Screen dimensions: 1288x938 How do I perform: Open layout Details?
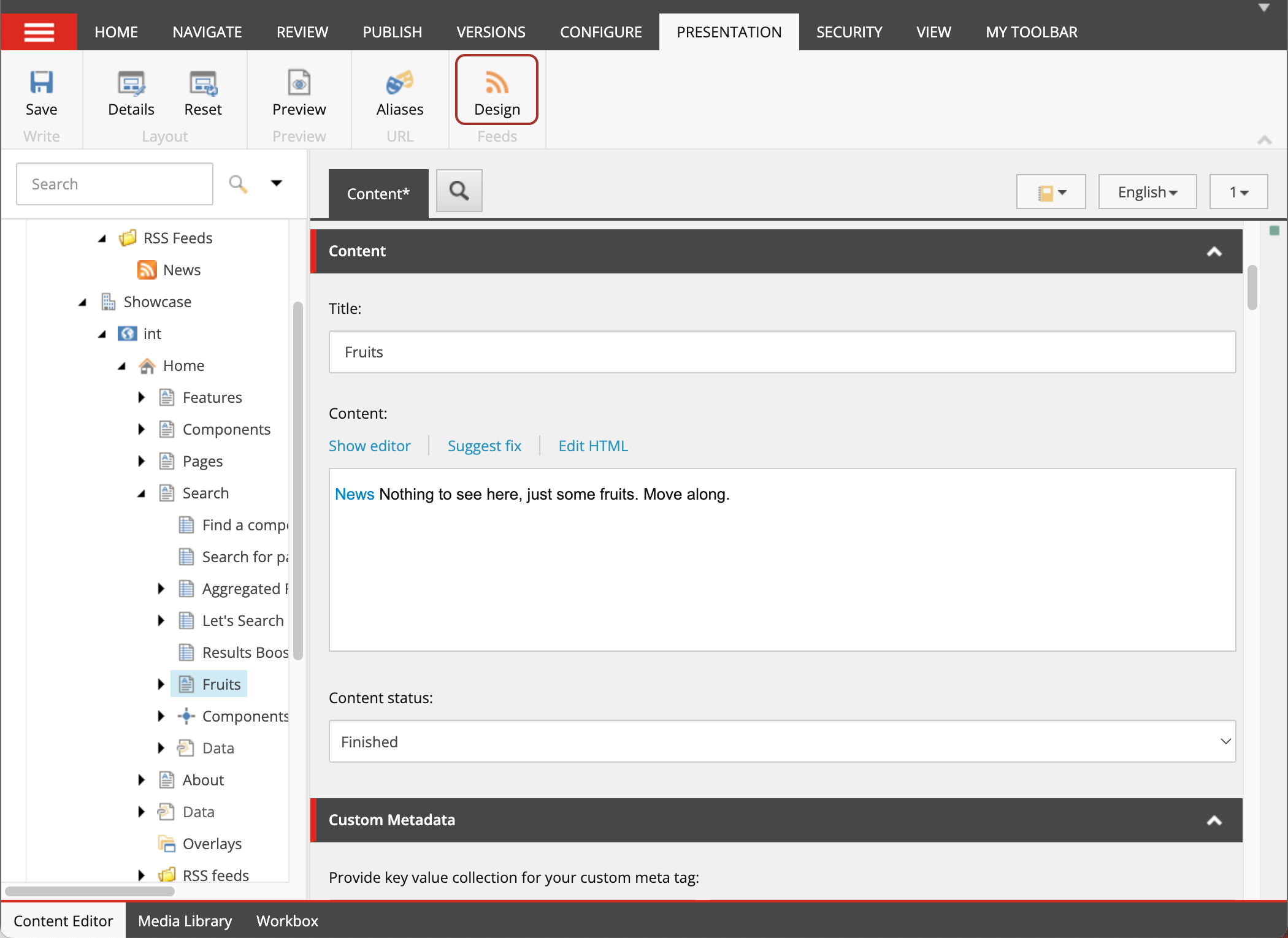pos(131,93)
